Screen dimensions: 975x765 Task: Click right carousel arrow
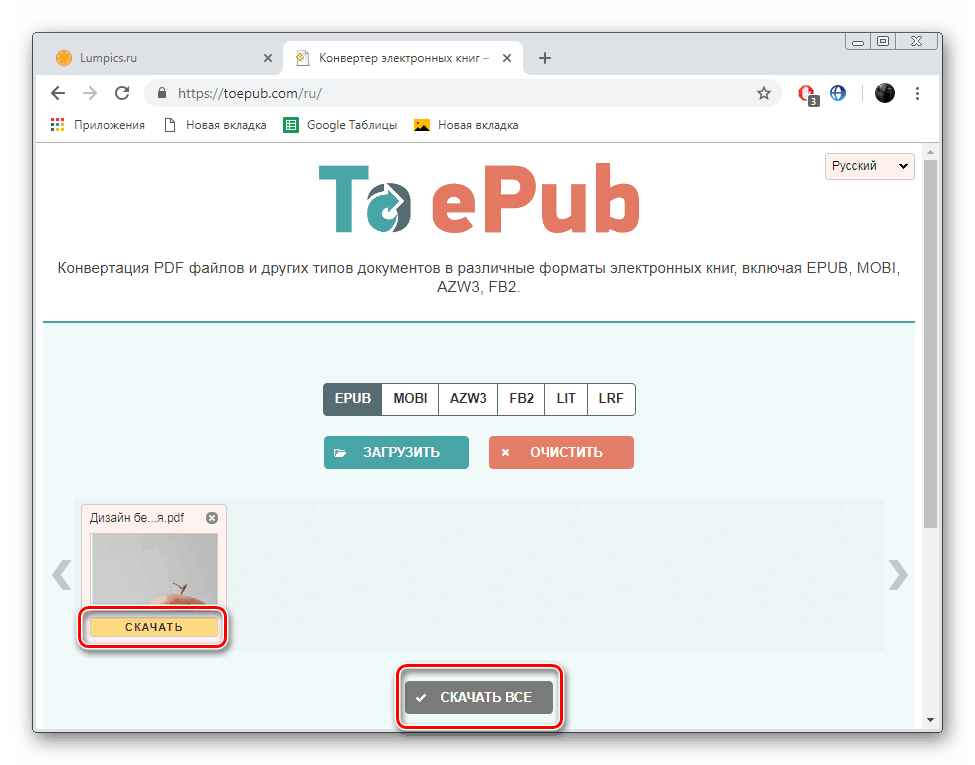click(x=898, y=574)
